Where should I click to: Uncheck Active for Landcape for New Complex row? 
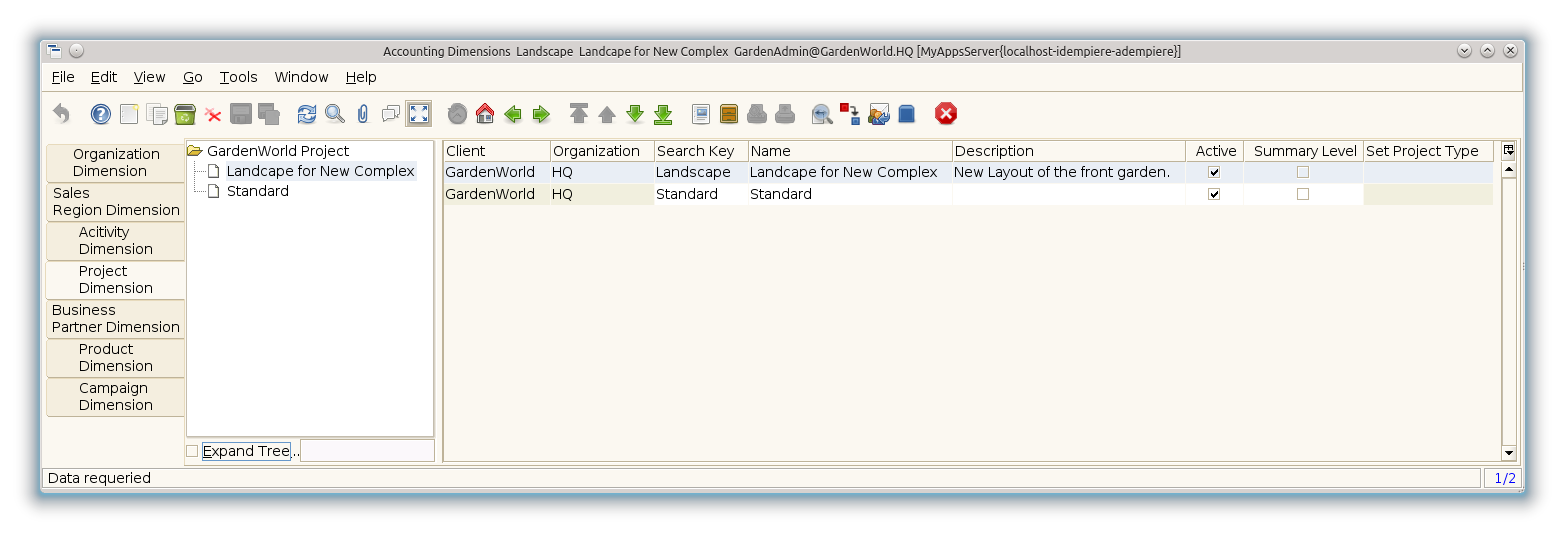[1214, 172]
